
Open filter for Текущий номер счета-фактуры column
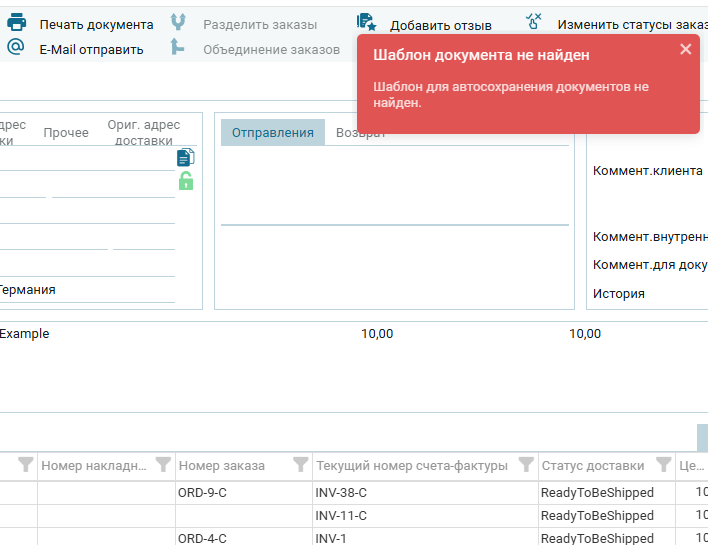coord(525,465)
